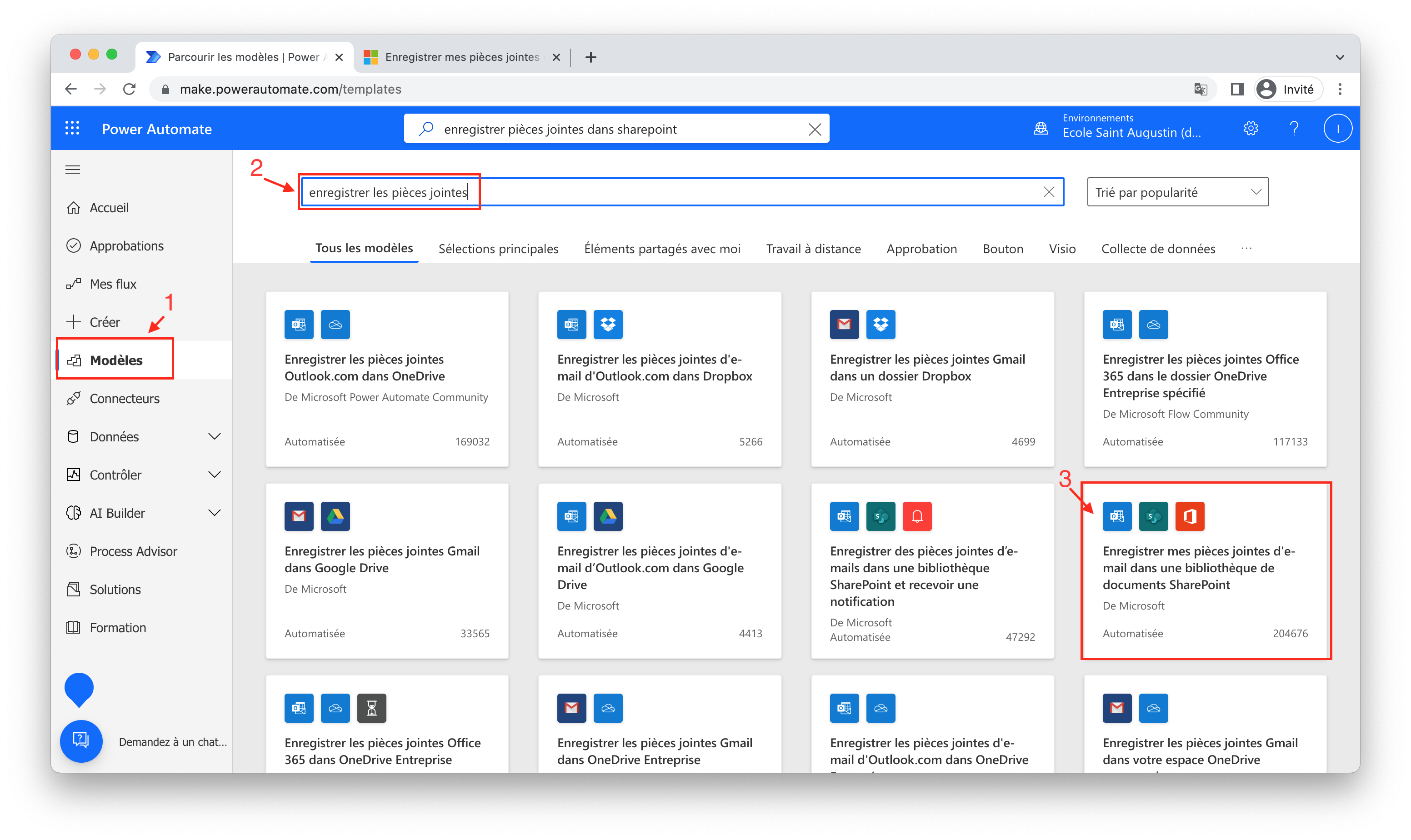
Task: Click the browser translate page icon
Action: click(x=1201, y=89)
